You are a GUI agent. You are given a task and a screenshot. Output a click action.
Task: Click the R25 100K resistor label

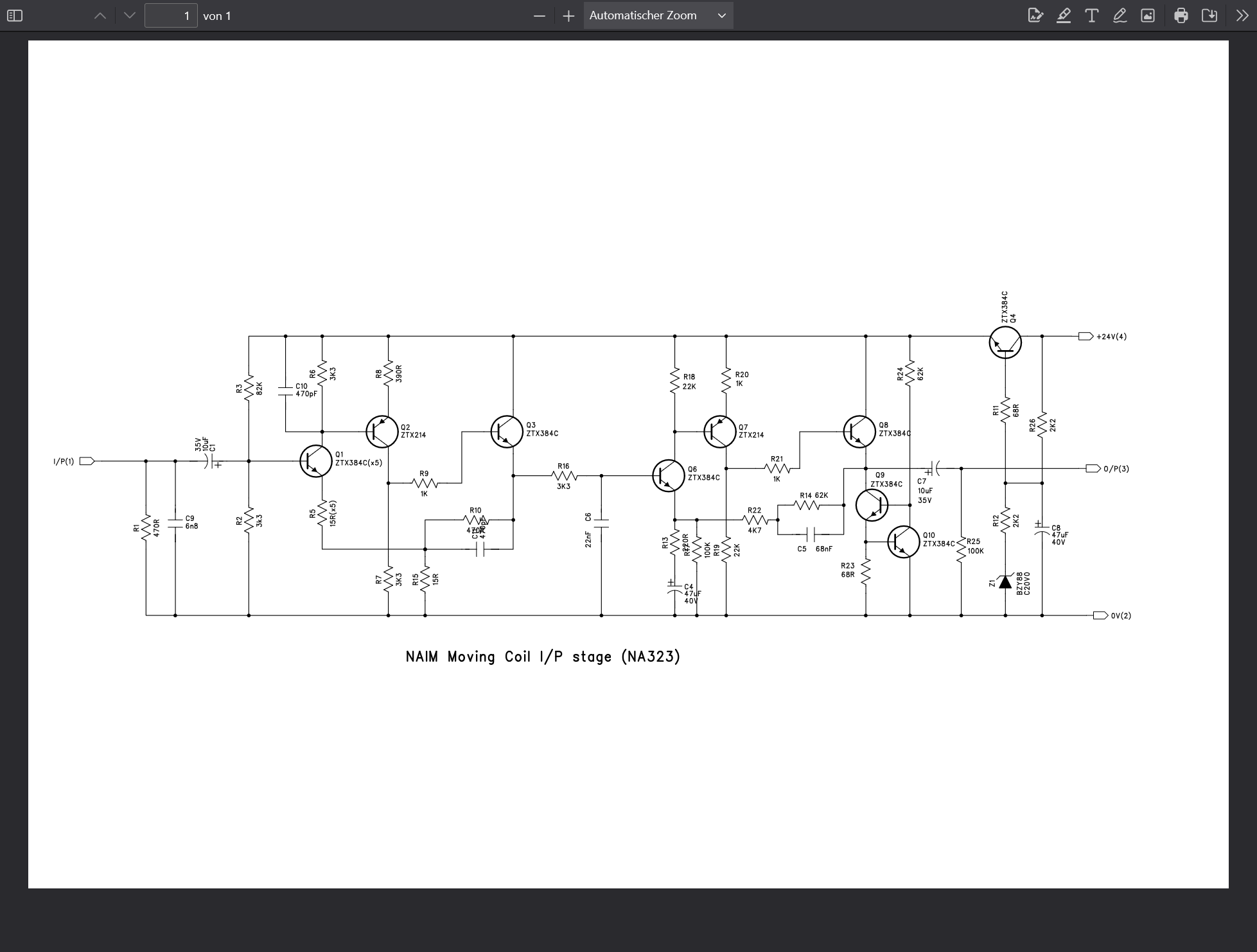(x=974, y=546)
